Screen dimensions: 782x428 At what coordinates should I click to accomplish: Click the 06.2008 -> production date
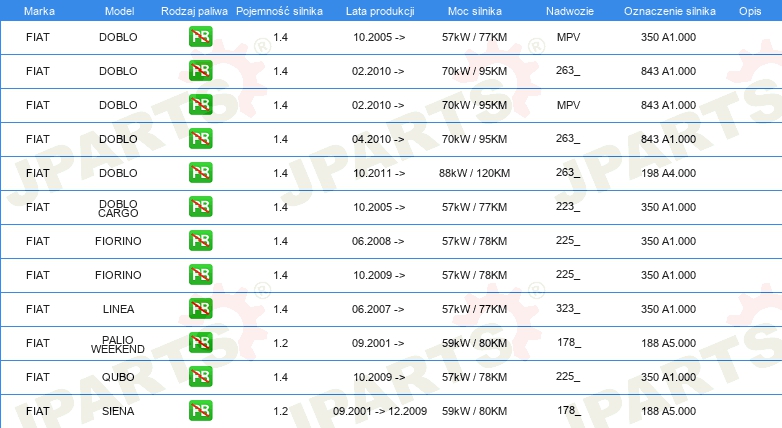pos(378,241)
